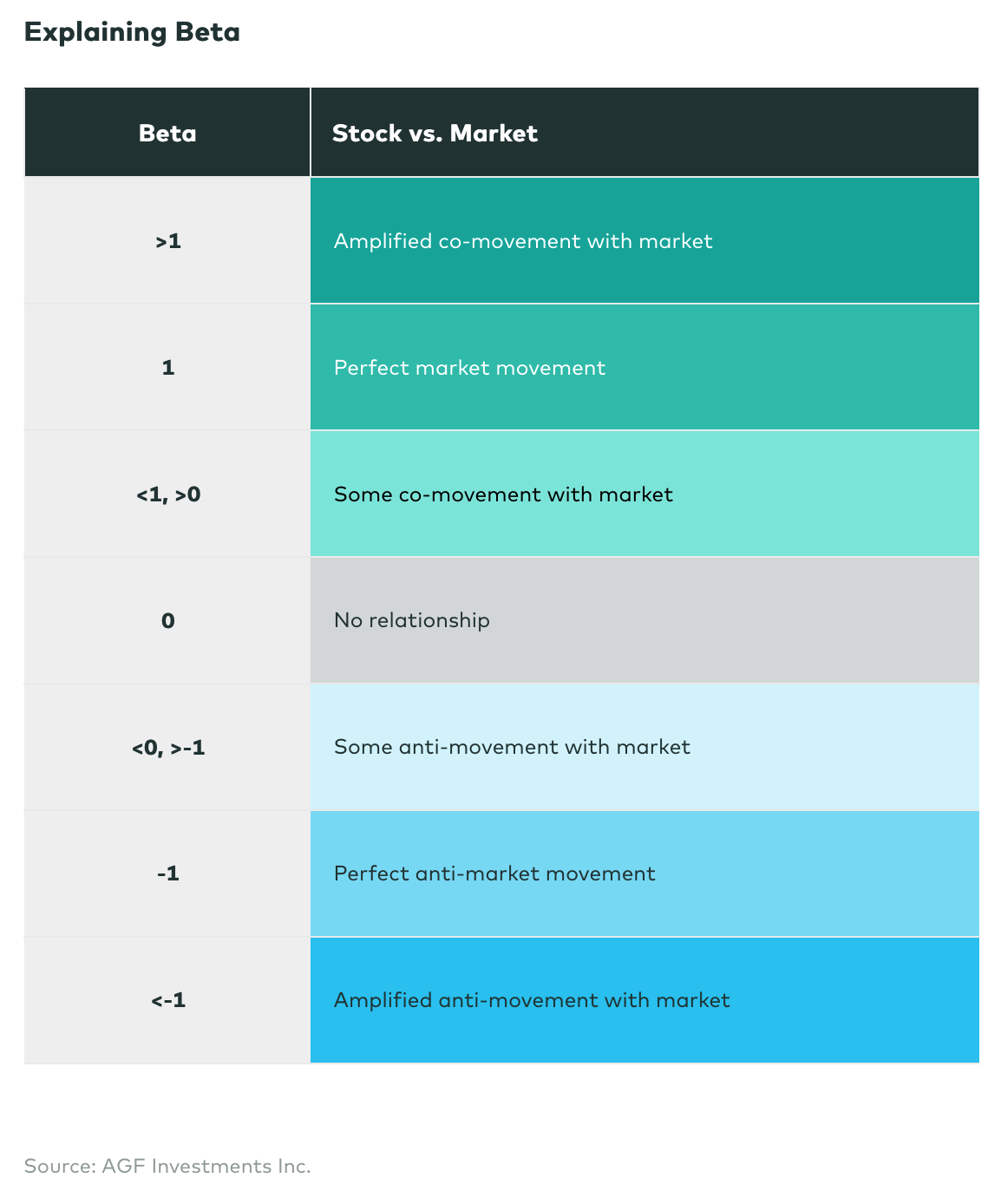Click 'Some co-movement with market' text
The height and width of the screenshot is (1204, 1001).
(503, 494)
